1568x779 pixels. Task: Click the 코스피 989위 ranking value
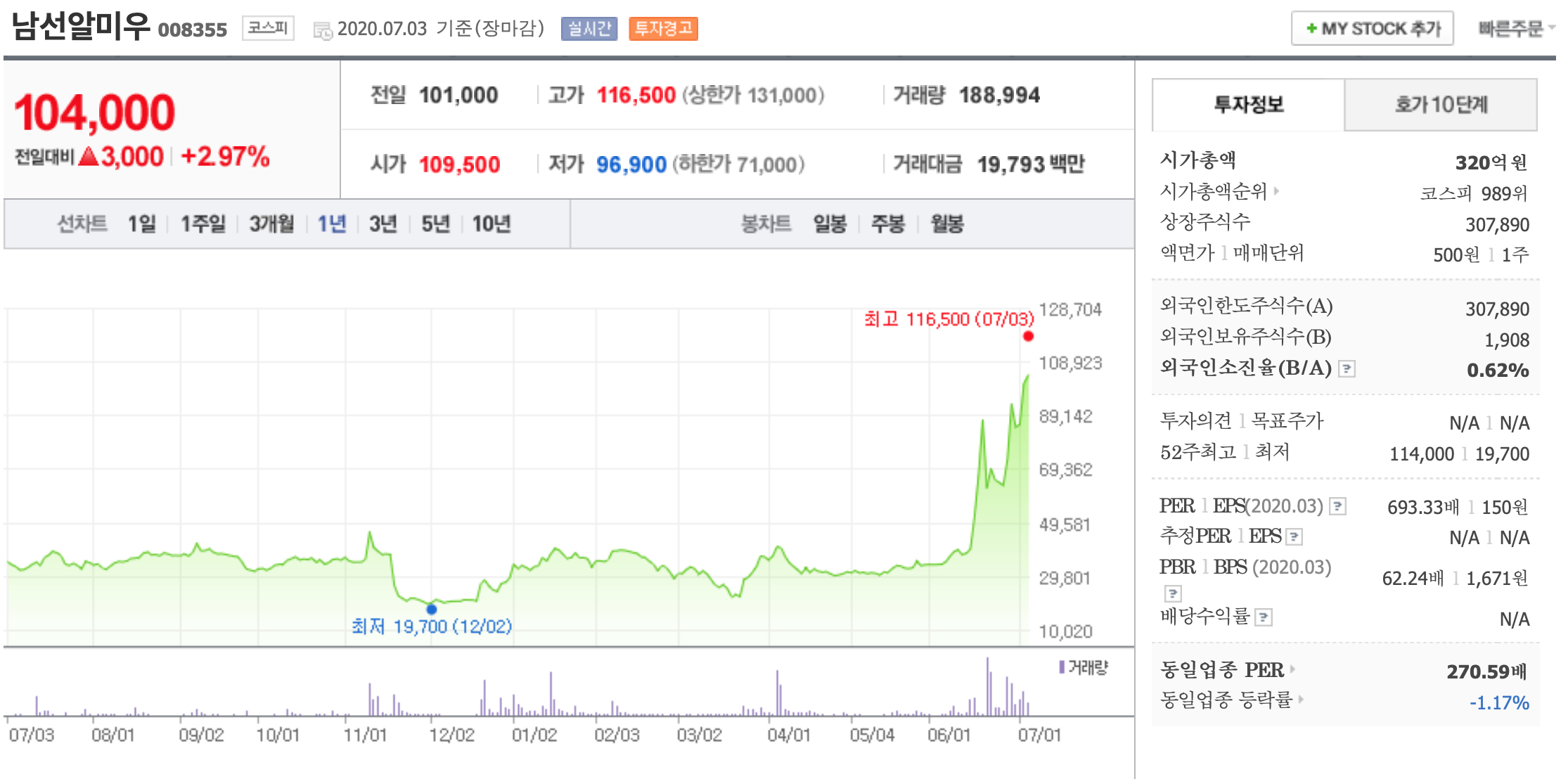[1474, 193]
